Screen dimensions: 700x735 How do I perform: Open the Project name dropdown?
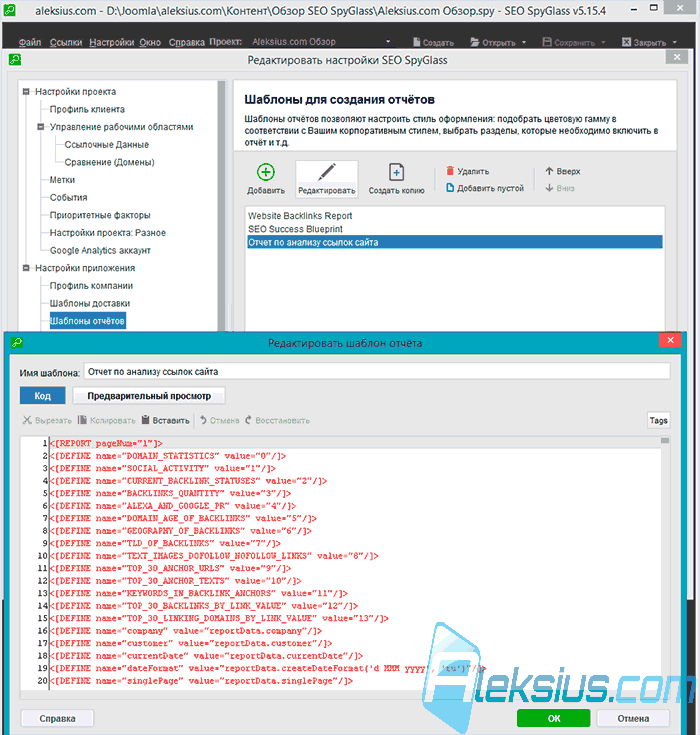388,42
